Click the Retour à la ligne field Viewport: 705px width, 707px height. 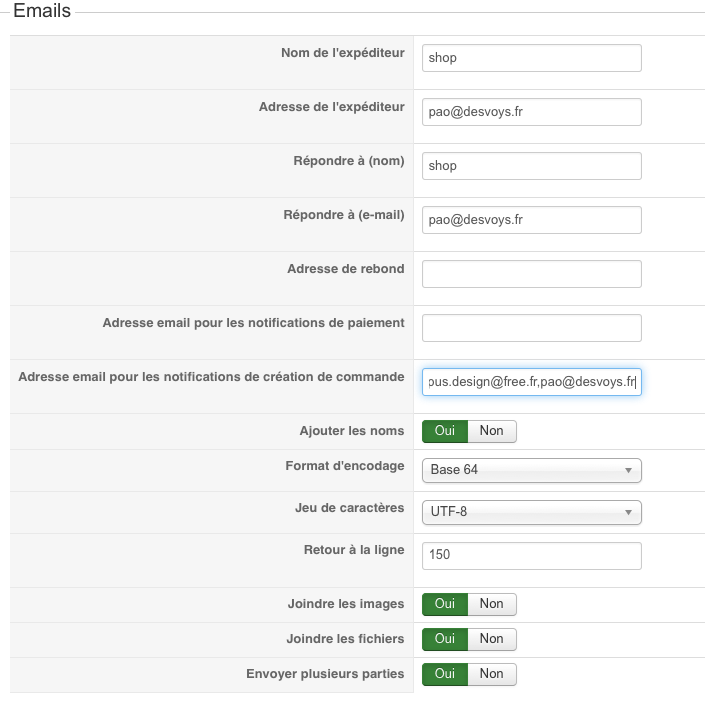coord(531,555)
